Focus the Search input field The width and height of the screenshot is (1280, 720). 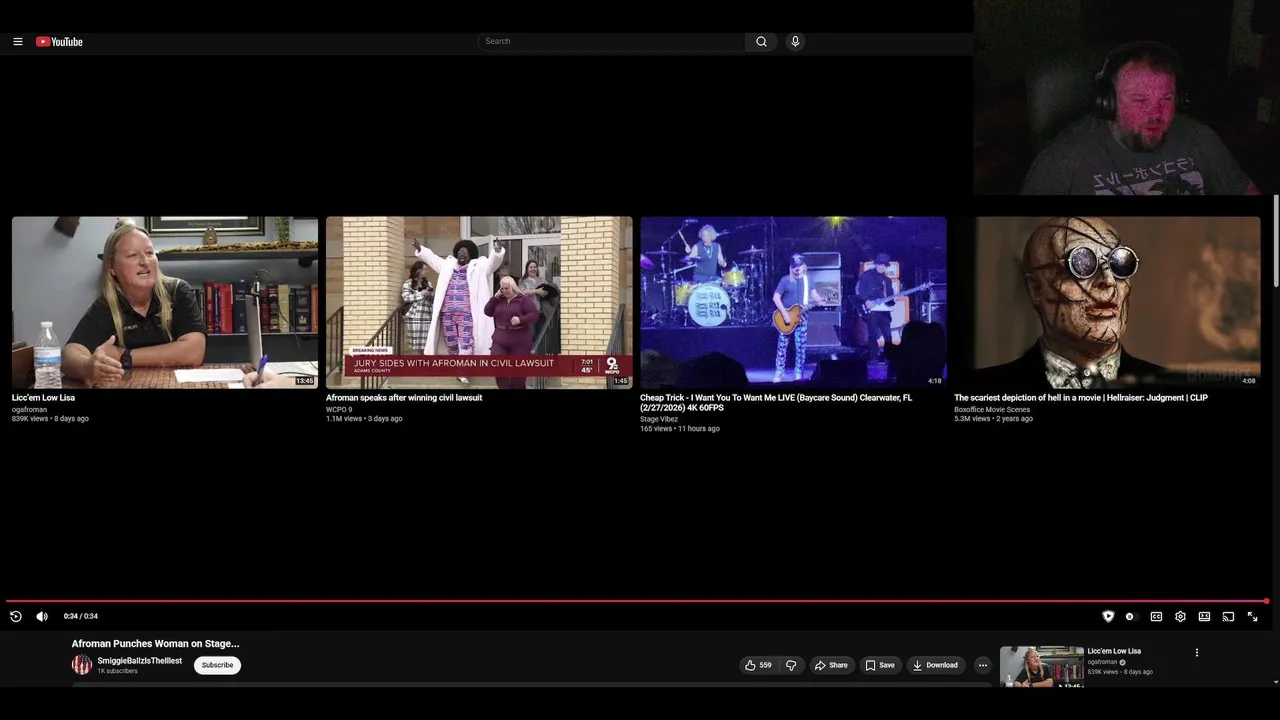point(611,42)
